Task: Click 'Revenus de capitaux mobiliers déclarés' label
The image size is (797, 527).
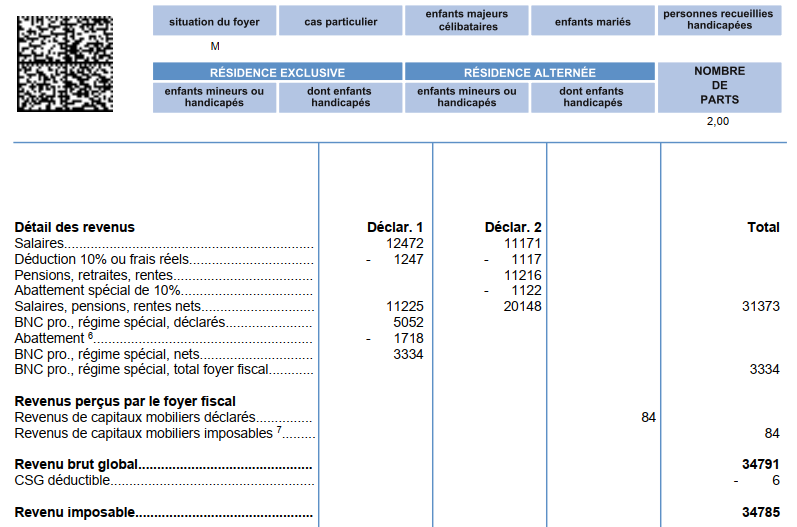Action: pos(135,417)
